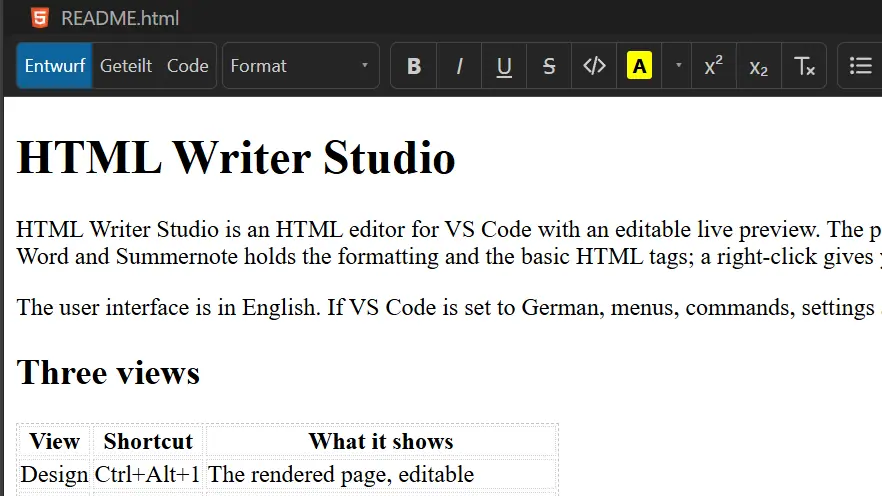Click line beginning 'HTML Writer Studio is'
This screenshot has height=496, width=882.
click(x=449, y=229)
